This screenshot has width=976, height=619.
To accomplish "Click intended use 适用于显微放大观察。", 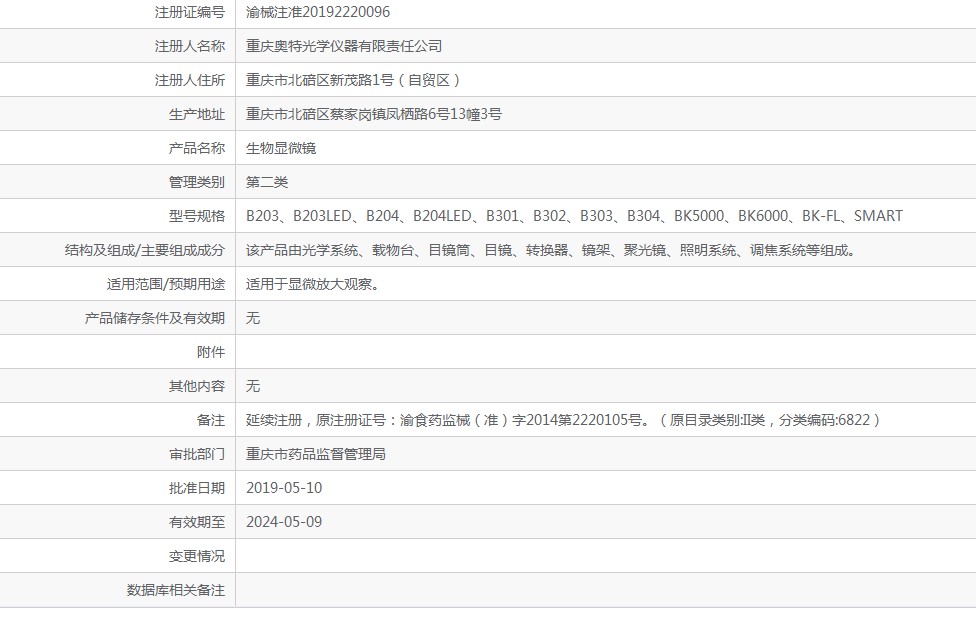I will [313, 285].
